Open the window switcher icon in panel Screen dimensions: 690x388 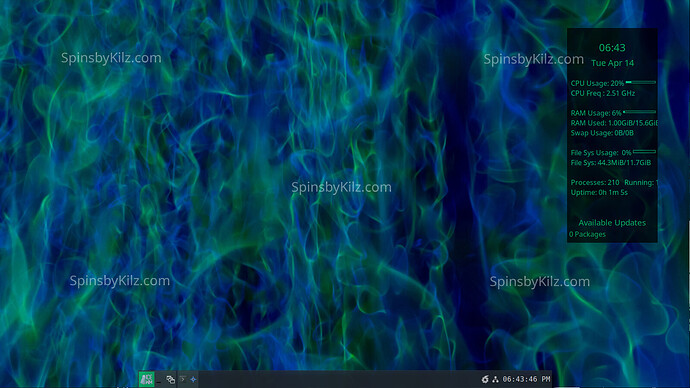point(170,379)
